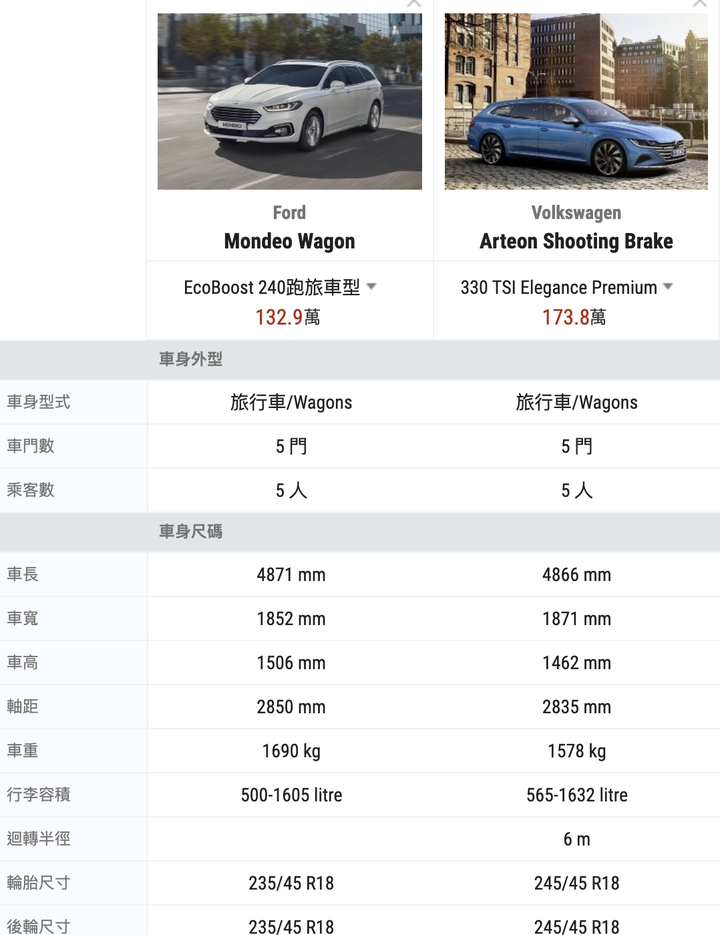Remove the Volkswagen Arteon from comparison

[x=699, y=4]
